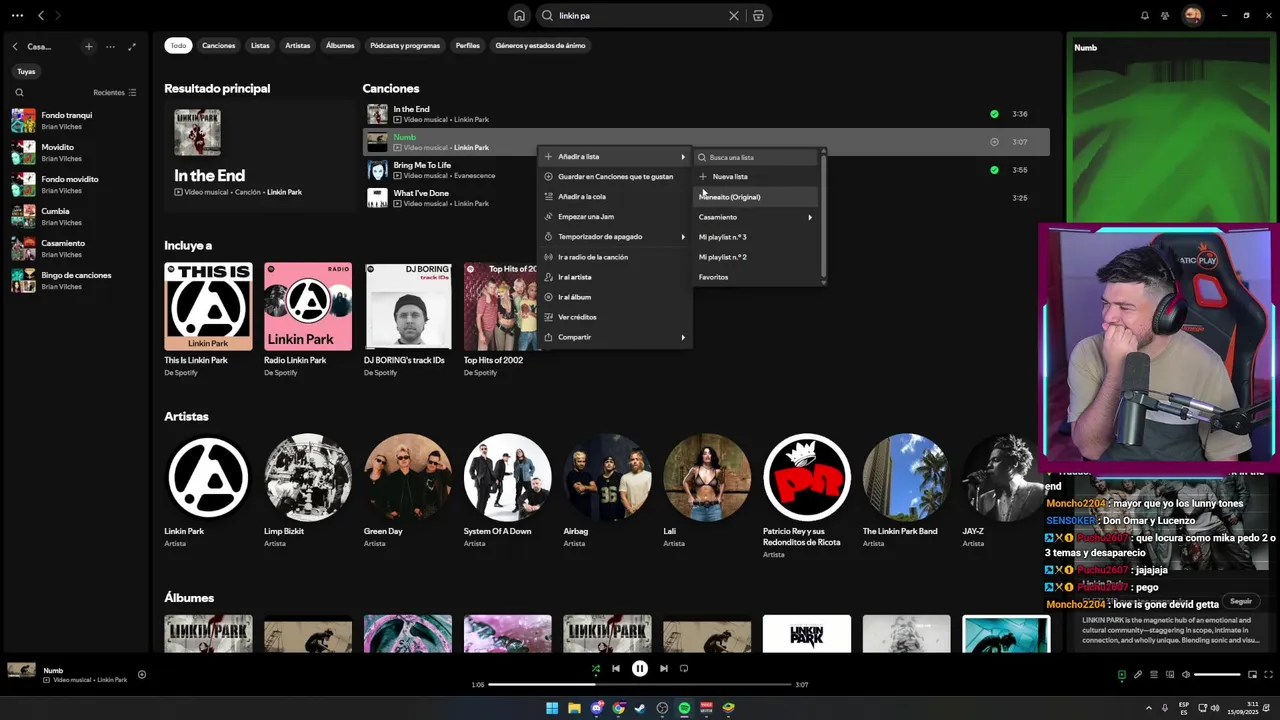Image resolution: width=1280 pixels, height=720 pixels.
Task: Connect to a device icon
Action: pos(1169,675)
